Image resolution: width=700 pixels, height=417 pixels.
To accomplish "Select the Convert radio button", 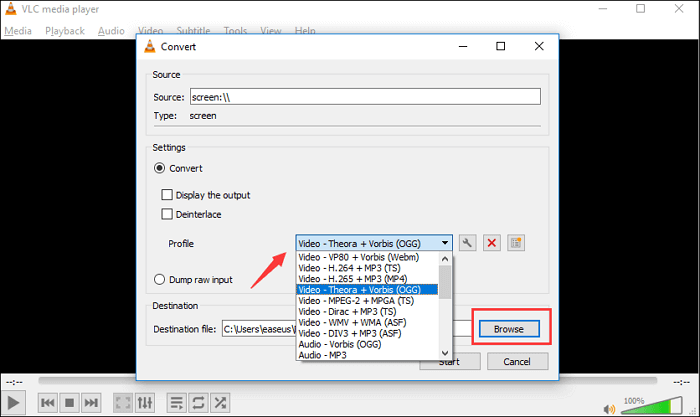I will pyautogui.click(x=159, y=168).
